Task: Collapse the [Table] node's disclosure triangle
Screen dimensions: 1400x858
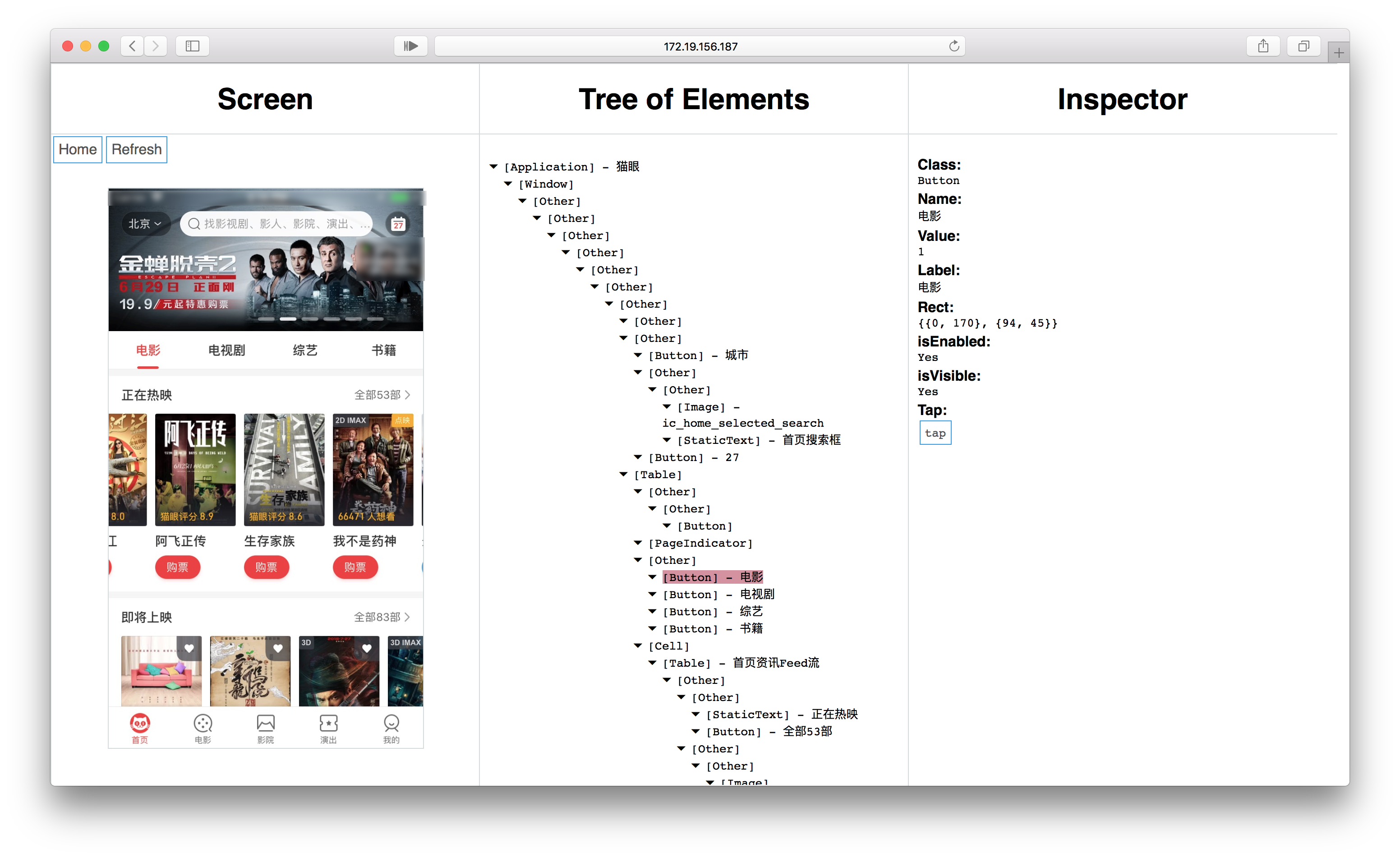Action: tap(623, 475)
